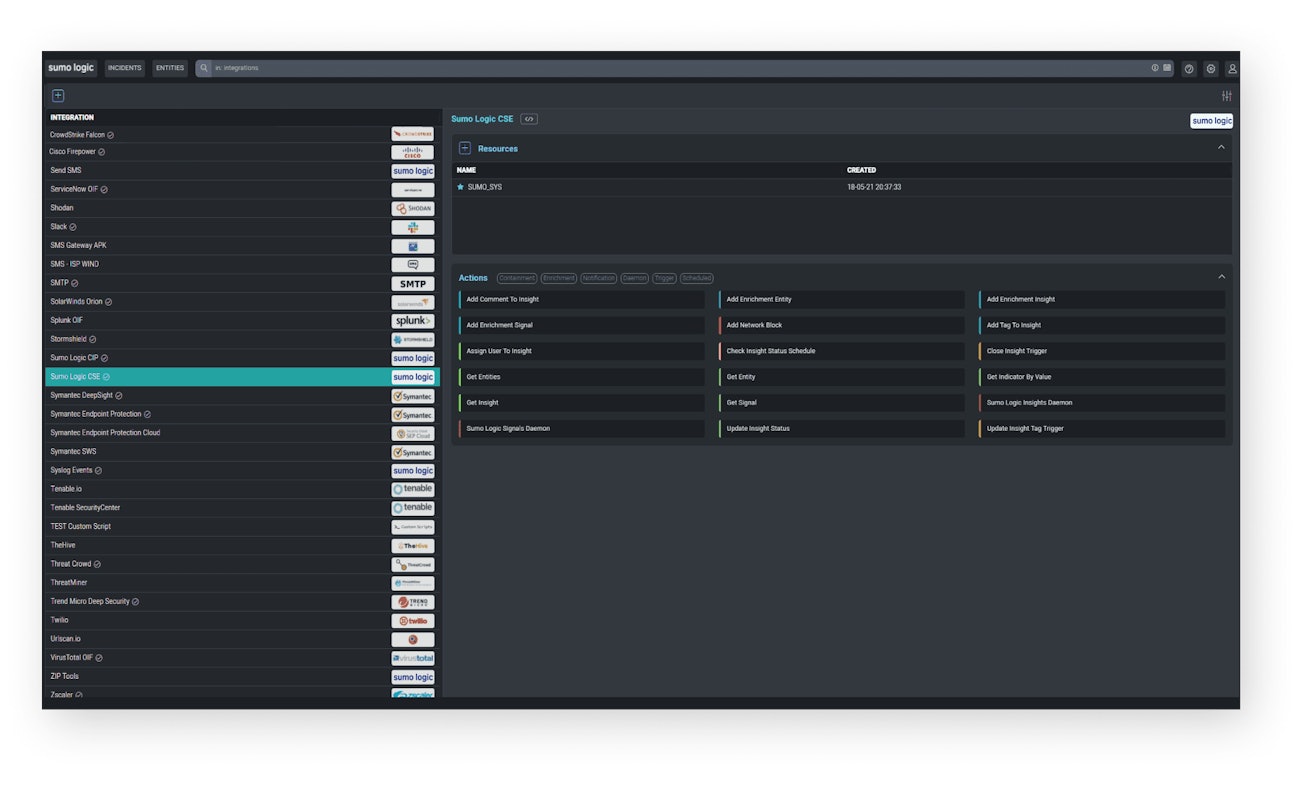Open the ENTITIES tab

point(170,68)
